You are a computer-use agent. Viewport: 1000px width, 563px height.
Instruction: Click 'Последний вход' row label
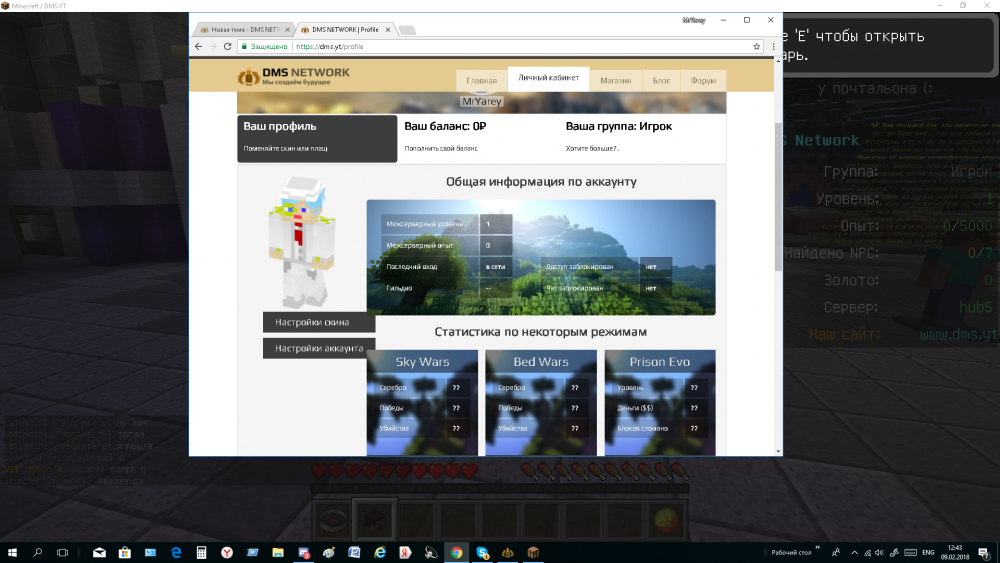click(411, 267)
